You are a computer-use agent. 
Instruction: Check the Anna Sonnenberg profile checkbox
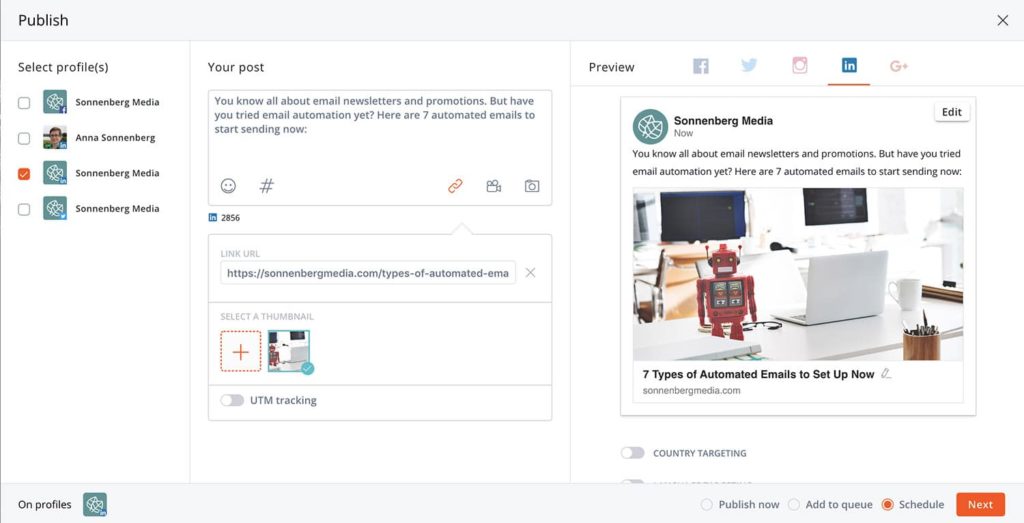[24, 138]
